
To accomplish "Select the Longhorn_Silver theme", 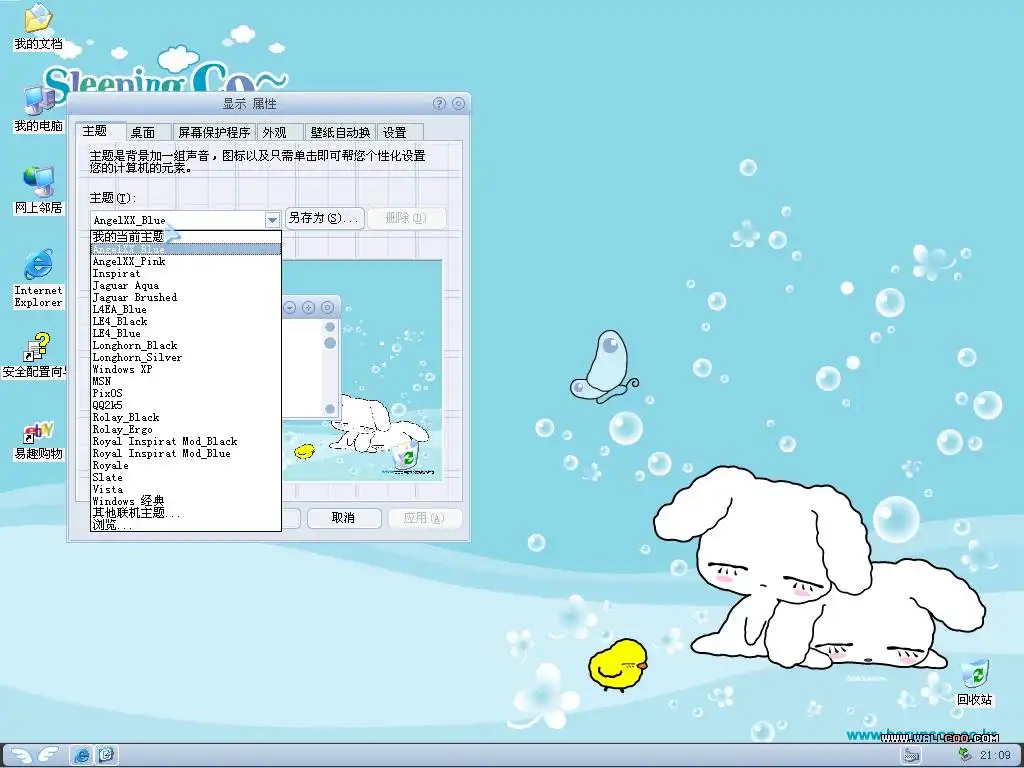I will point(185,357).
